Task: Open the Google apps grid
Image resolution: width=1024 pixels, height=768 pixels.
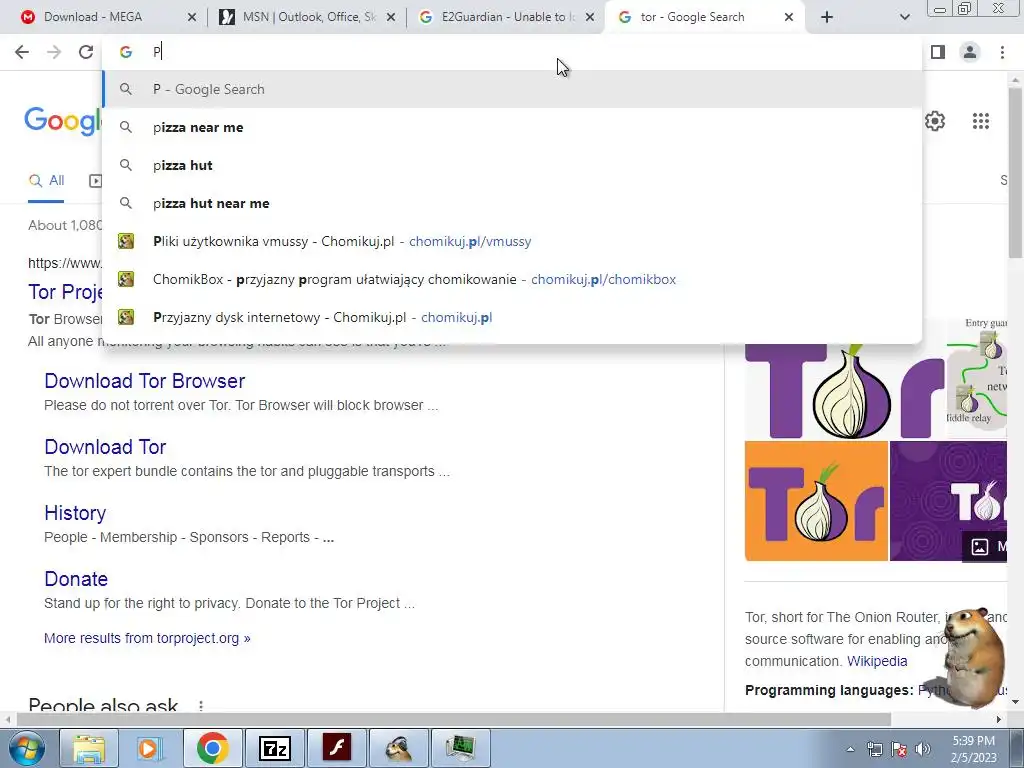Action: 980,121
